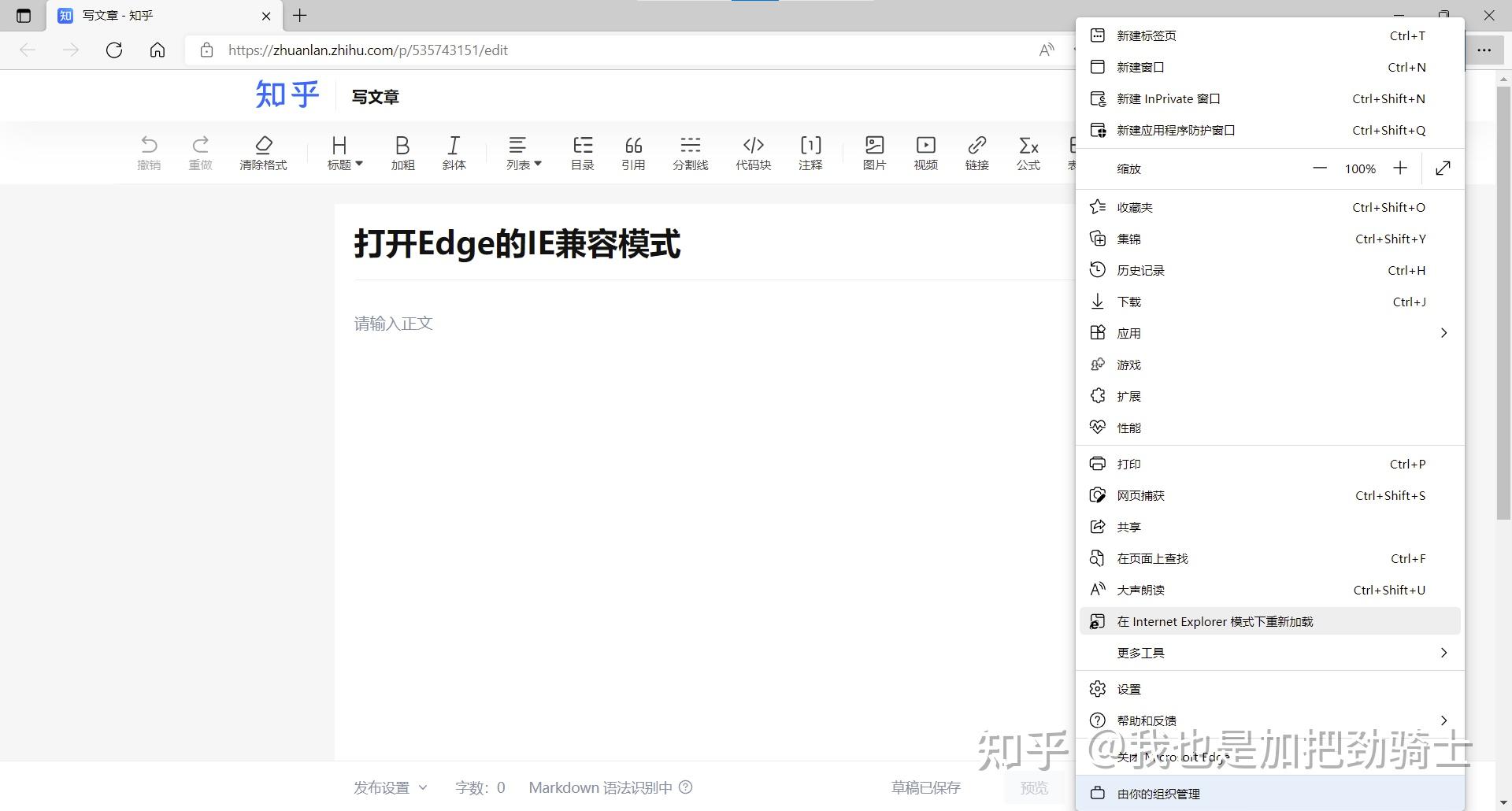Viewport: 1512px width, 811px height.
Task: Open the tab actions menu icon
Action: 24,16
